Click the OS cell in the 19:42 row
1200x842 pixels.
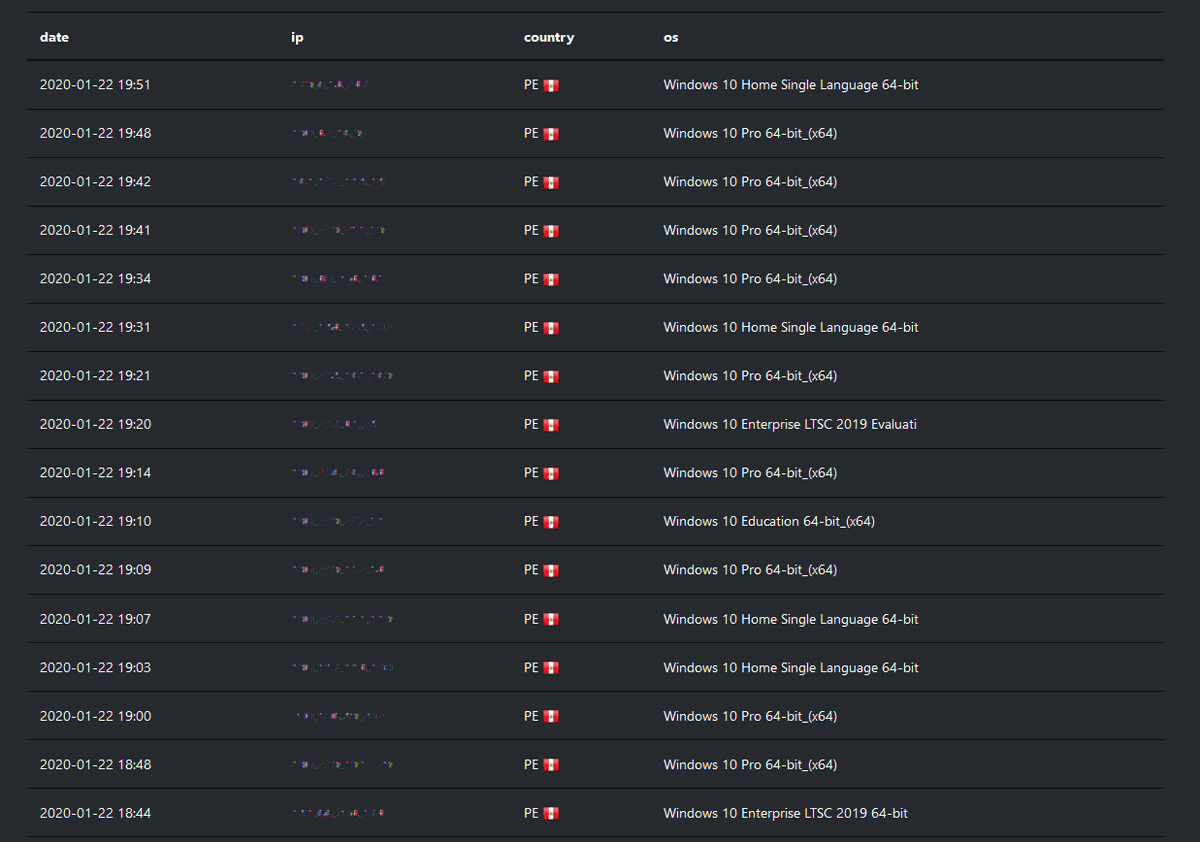tap(750, 182)
